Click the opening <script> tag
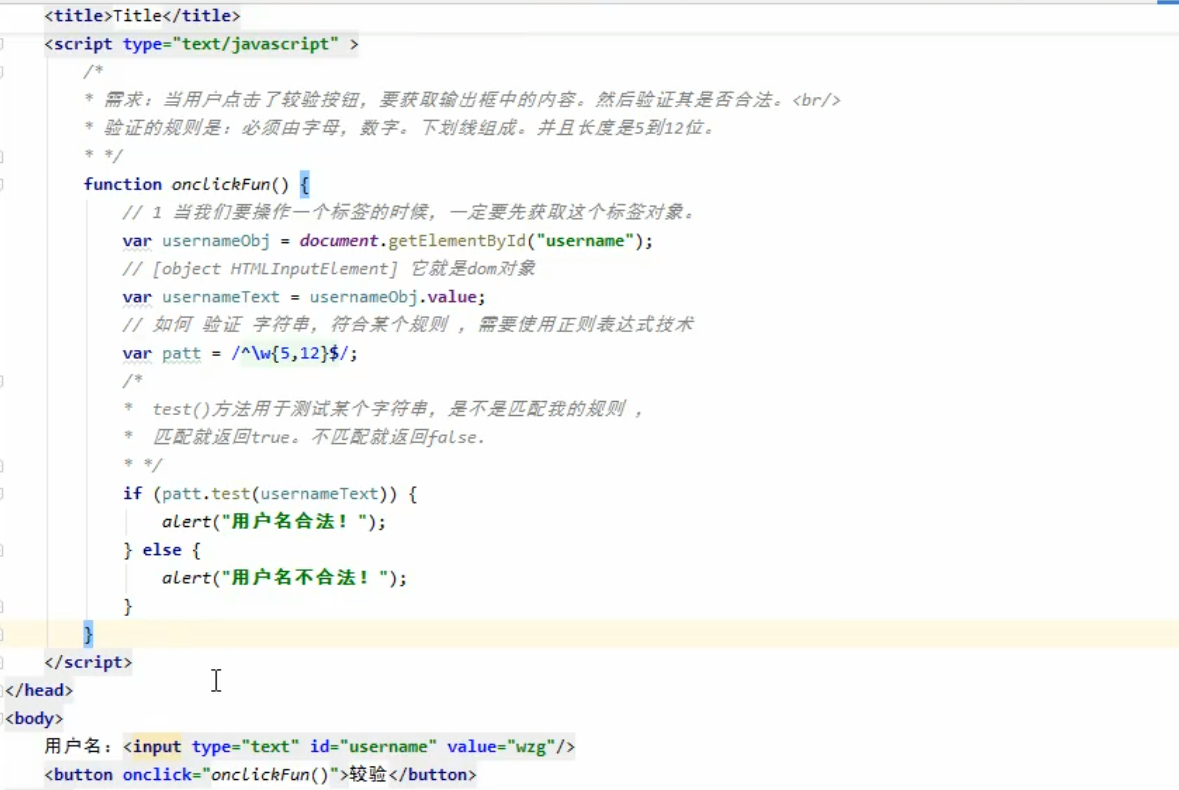 [x=201, y=44]
